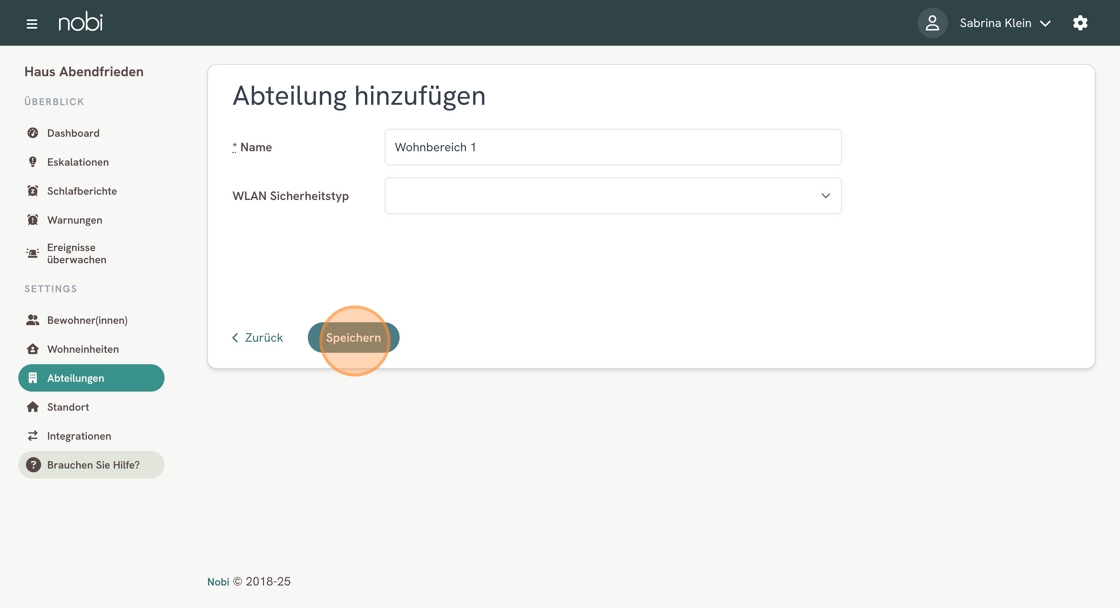Click the user avatar icon
Viewport: 1120px width, 608px height.
932,23
